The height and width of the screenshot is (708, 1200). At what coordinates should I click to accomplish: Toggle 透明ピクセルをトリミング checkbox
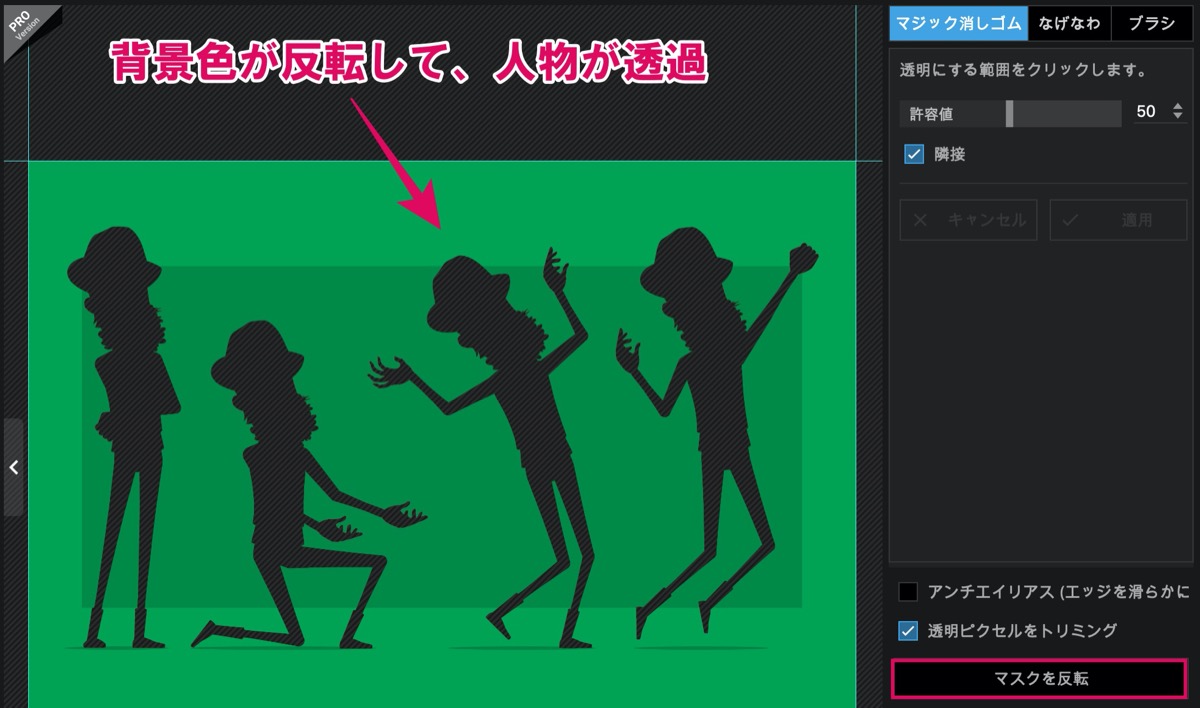908,631
